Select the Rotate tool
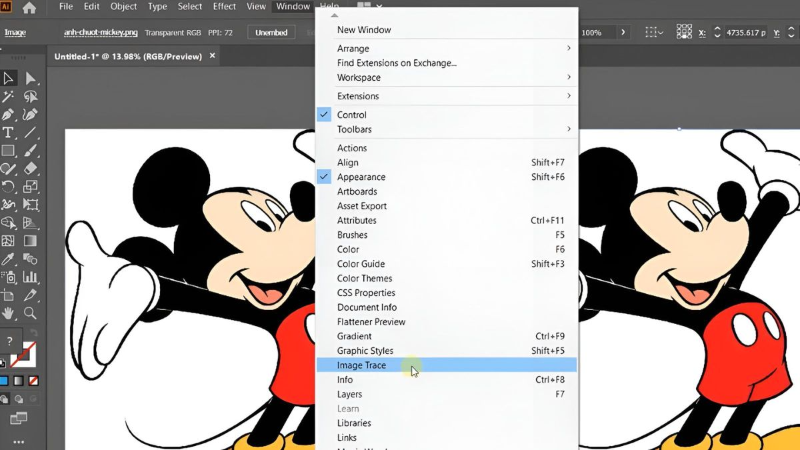This screenshot has width=800, height=450. click(8, 187)
